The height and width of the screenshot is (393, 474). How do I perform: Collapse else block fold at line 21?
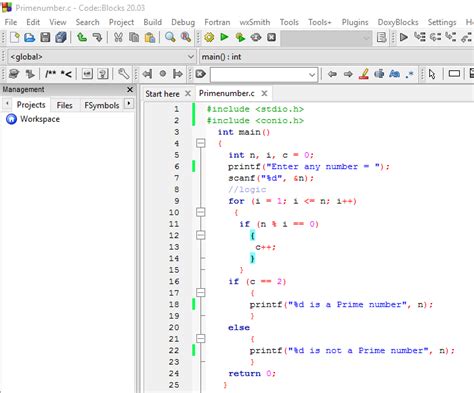201,339
